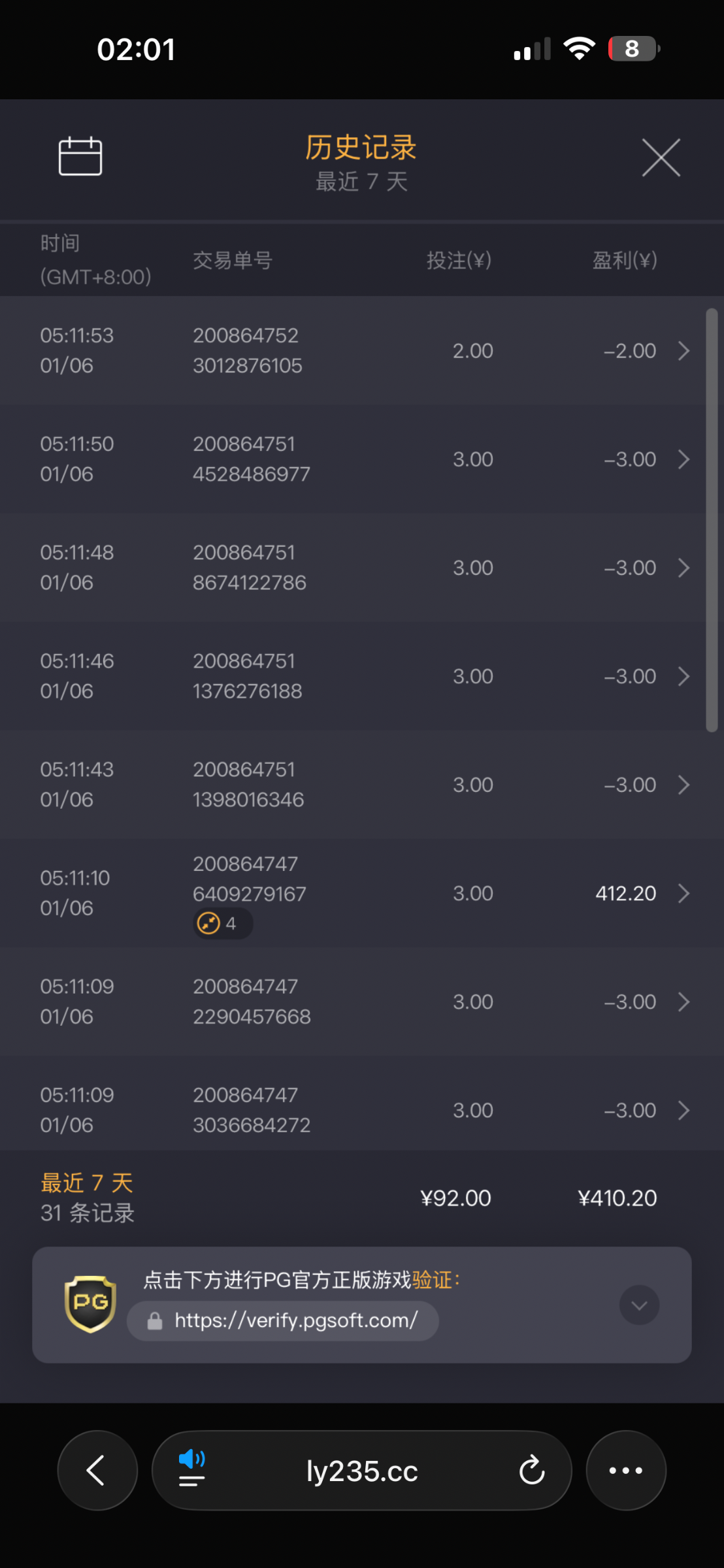Tap the lock icon beside verify URL
Screen dimensions: 724x1568
[155, 1321]
